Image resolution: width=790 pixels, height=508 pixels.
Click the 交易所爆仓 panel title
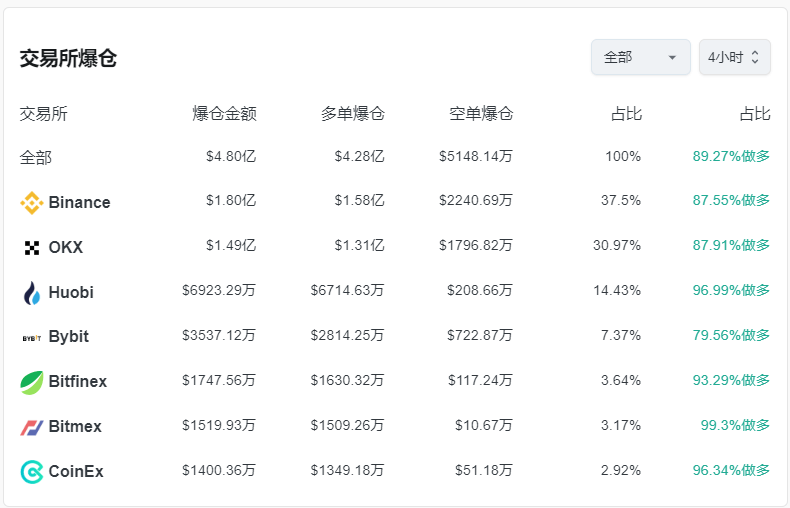tap(68, 58)
